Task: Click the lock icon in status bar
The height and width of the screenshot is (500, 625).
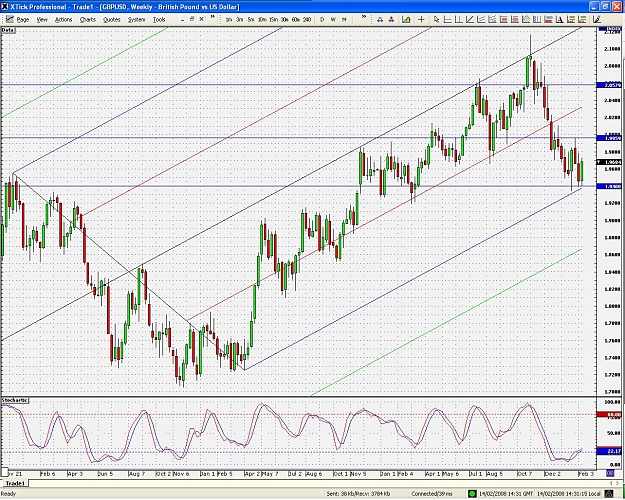Action: (x=609, y=494)
